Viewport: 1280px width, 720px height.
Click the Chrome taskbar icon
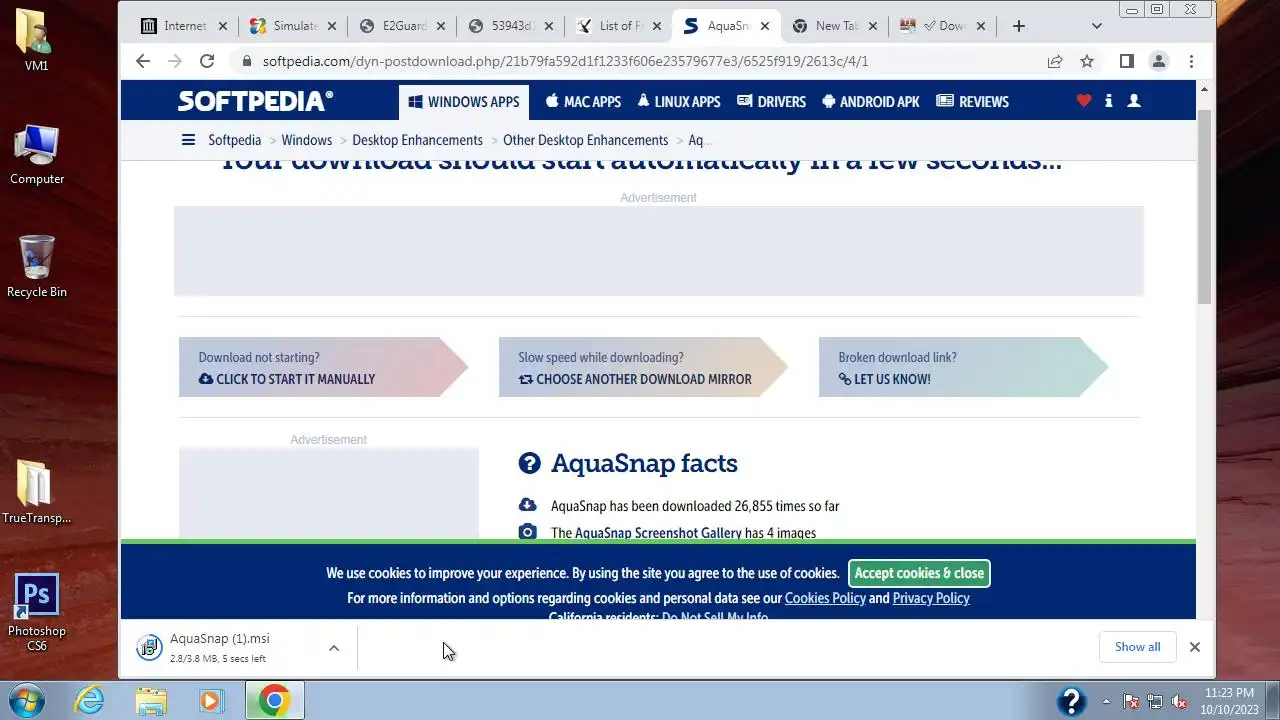point(274,700)
